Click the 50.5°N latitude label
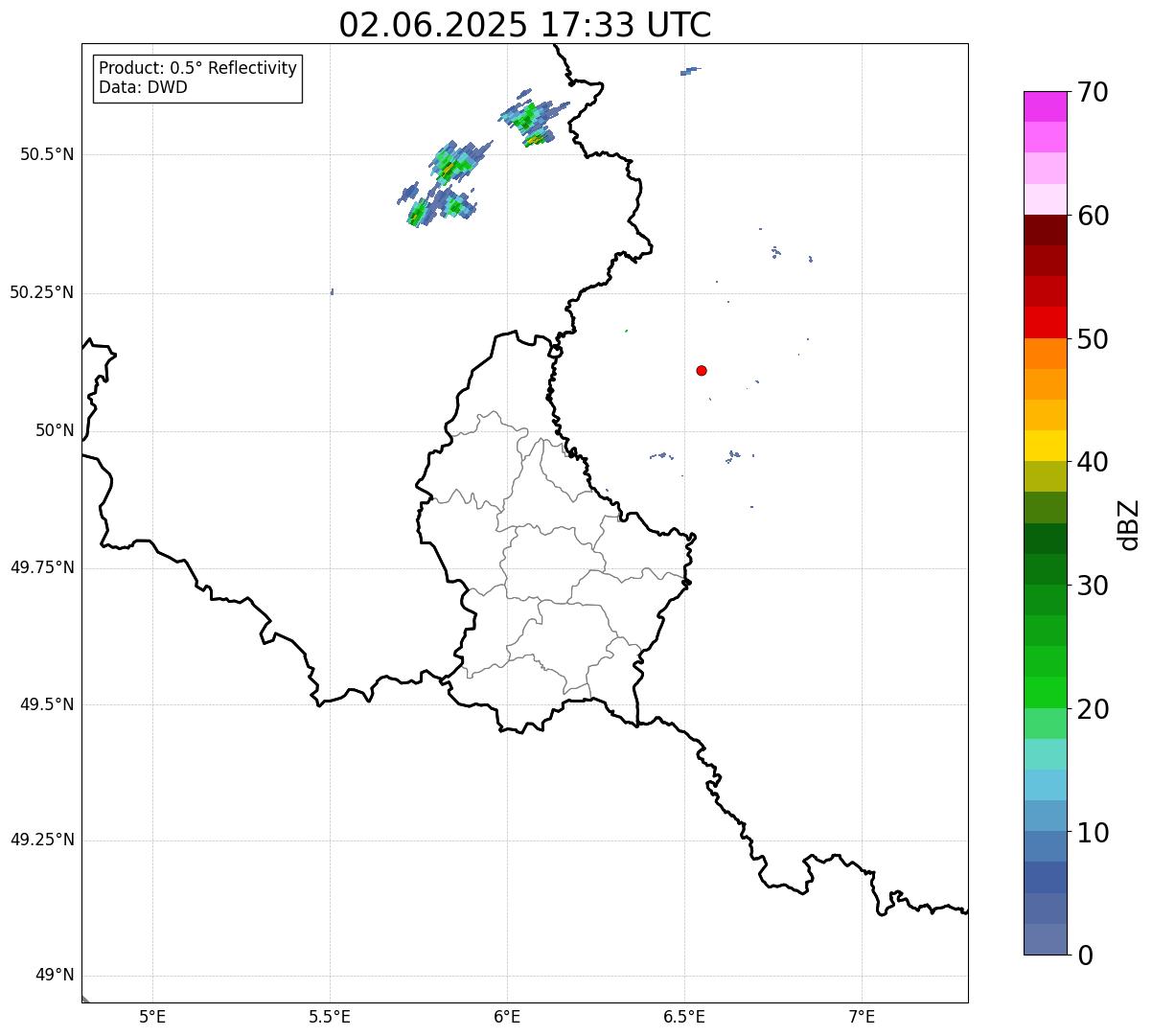 47,154
